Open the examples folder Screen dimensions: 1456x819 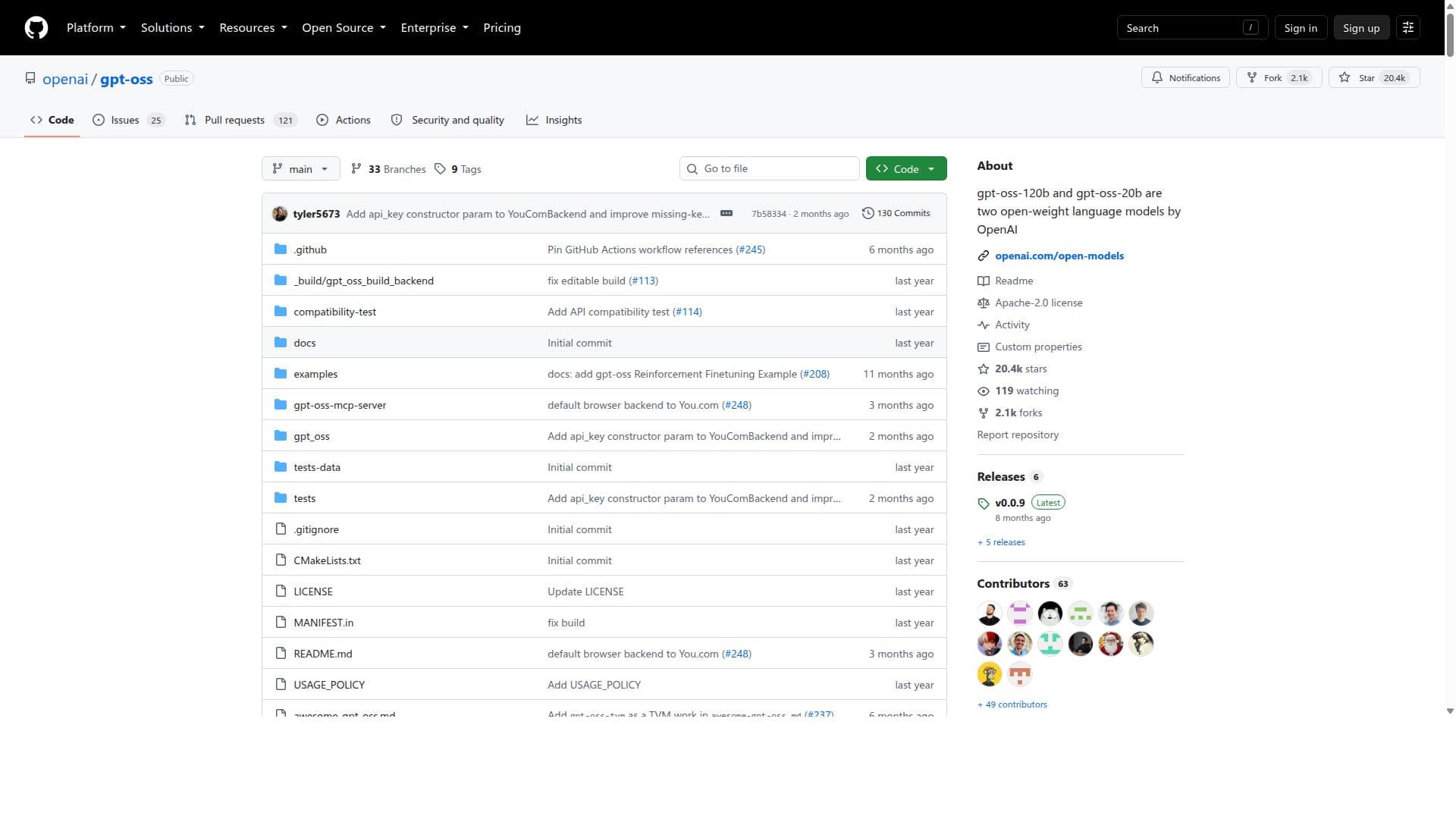pyautogui.click(x=315, y=374)
